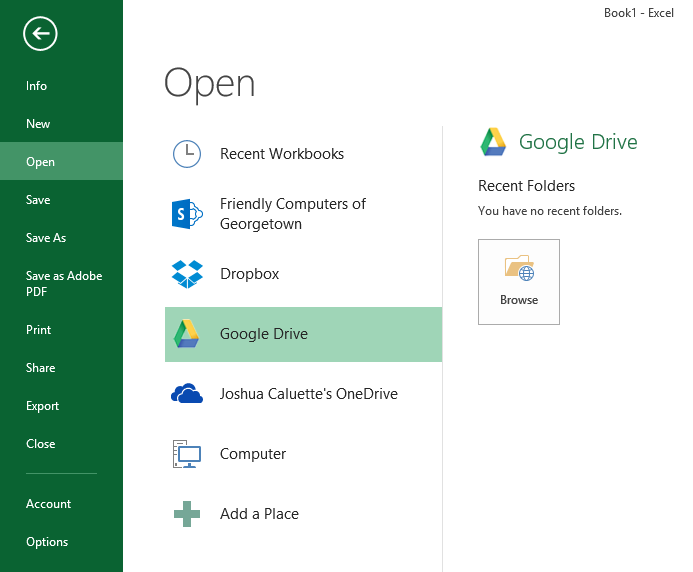Viewport: 693px width, 572px height.
Task: Click the green plus Add a Place icon
Action: pyautogui.click(x=187, y=514)
